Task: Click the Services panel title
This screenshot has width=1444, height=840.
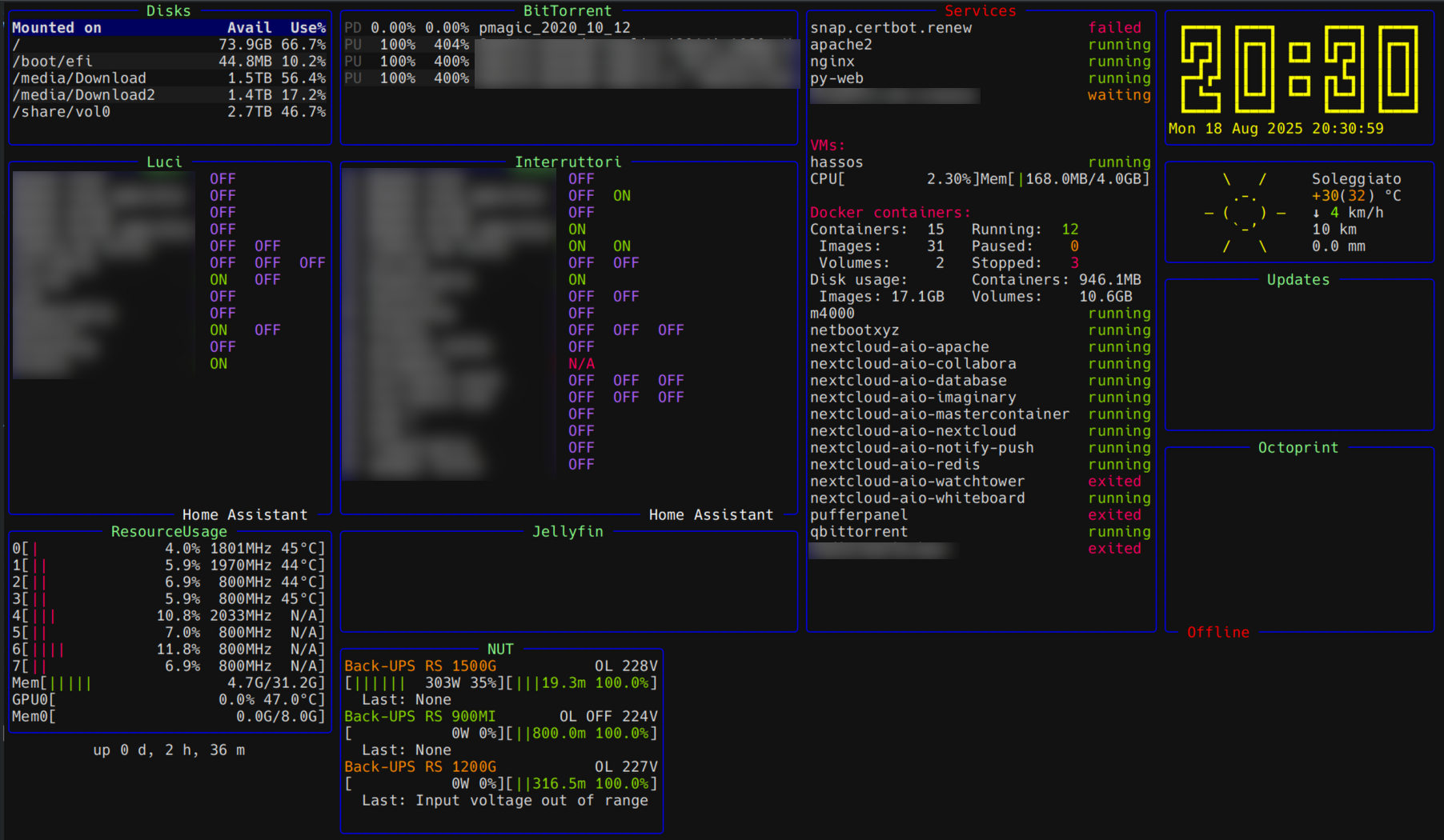Action: tap(980, 10)
